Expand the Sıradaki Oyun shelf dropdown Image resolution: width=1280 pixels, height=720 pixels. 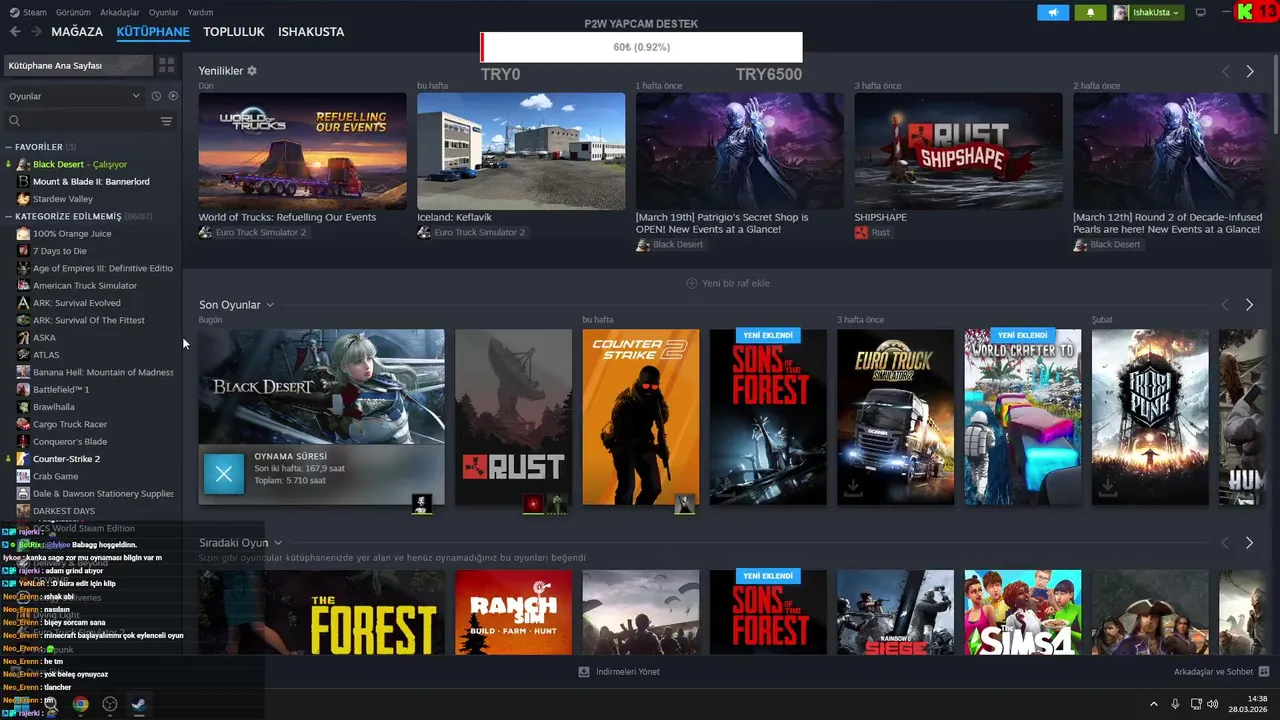pos(277,543)
